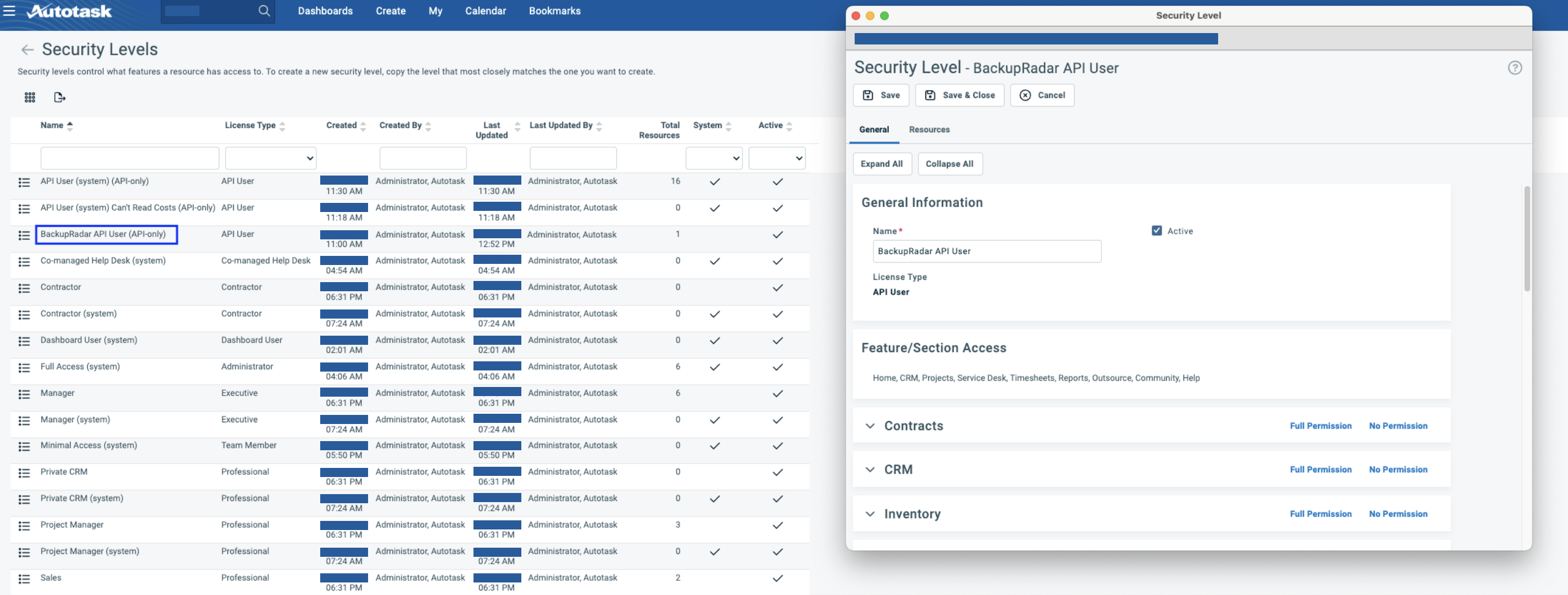
Task: Sort by License Type column arrows
Action: (283, 126)
